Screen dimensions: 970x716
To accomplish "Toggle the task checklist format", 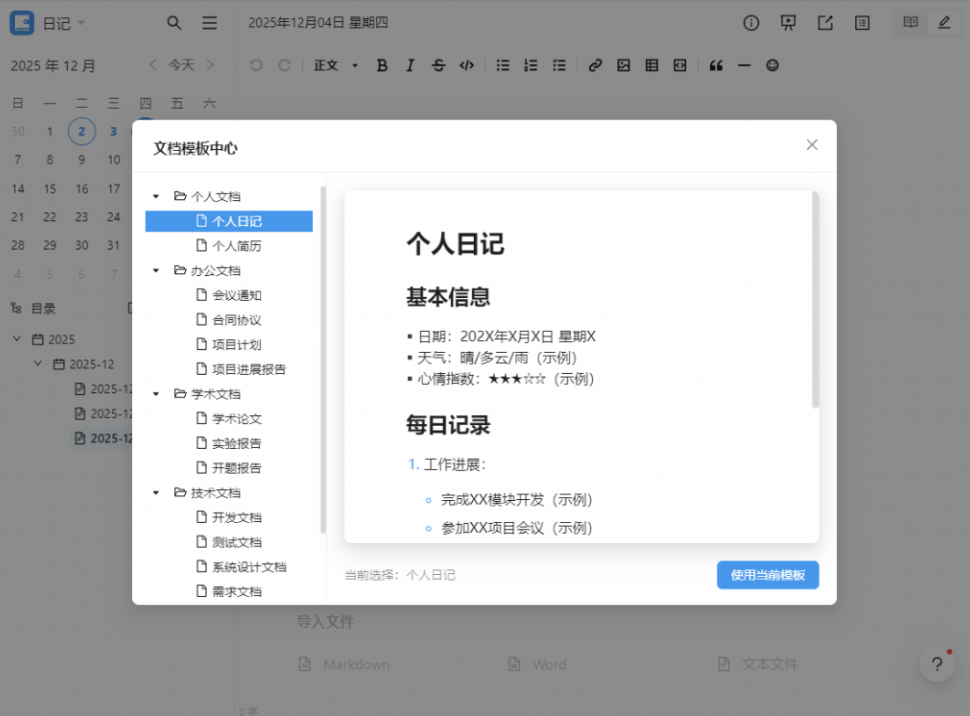I will pos(559,65).
